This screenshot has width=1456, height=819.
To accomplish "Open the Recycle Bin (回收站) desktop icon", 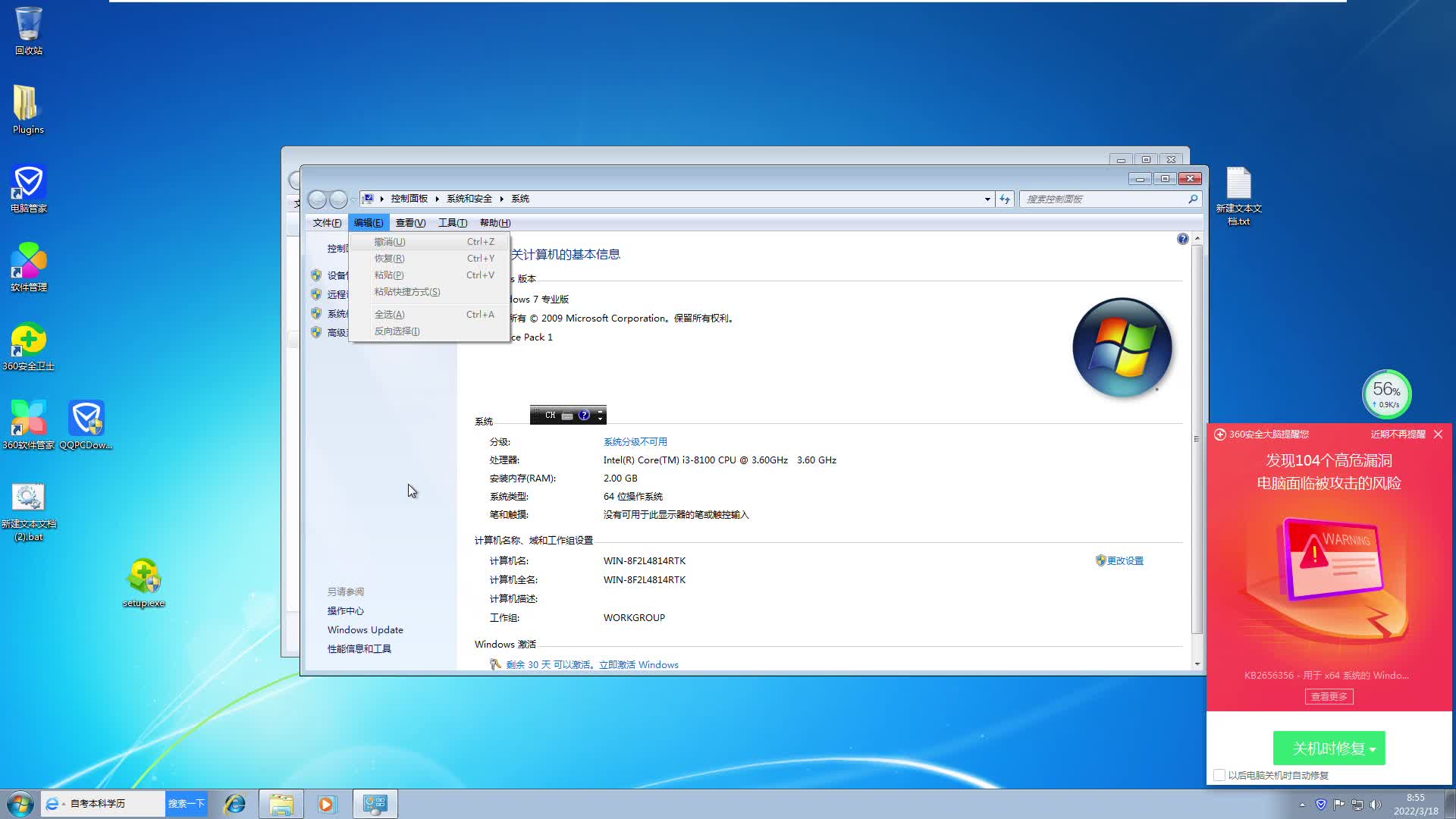I will 28,30.
